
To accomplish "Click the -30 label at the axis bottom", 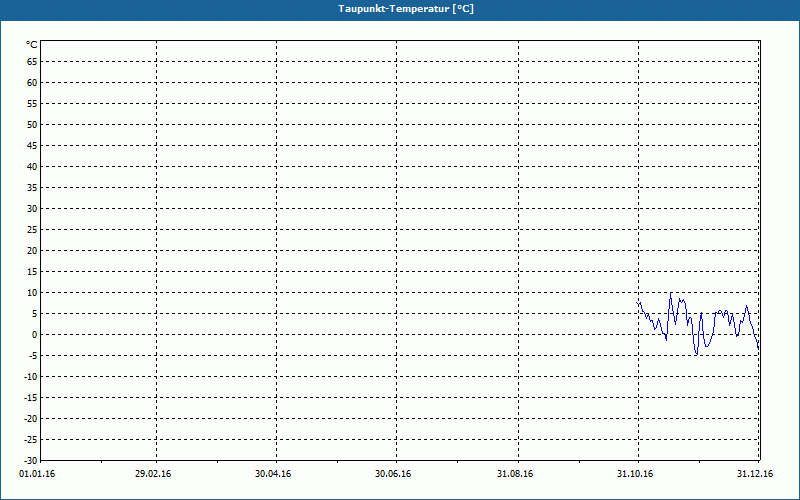I will [x=30, y=461].
